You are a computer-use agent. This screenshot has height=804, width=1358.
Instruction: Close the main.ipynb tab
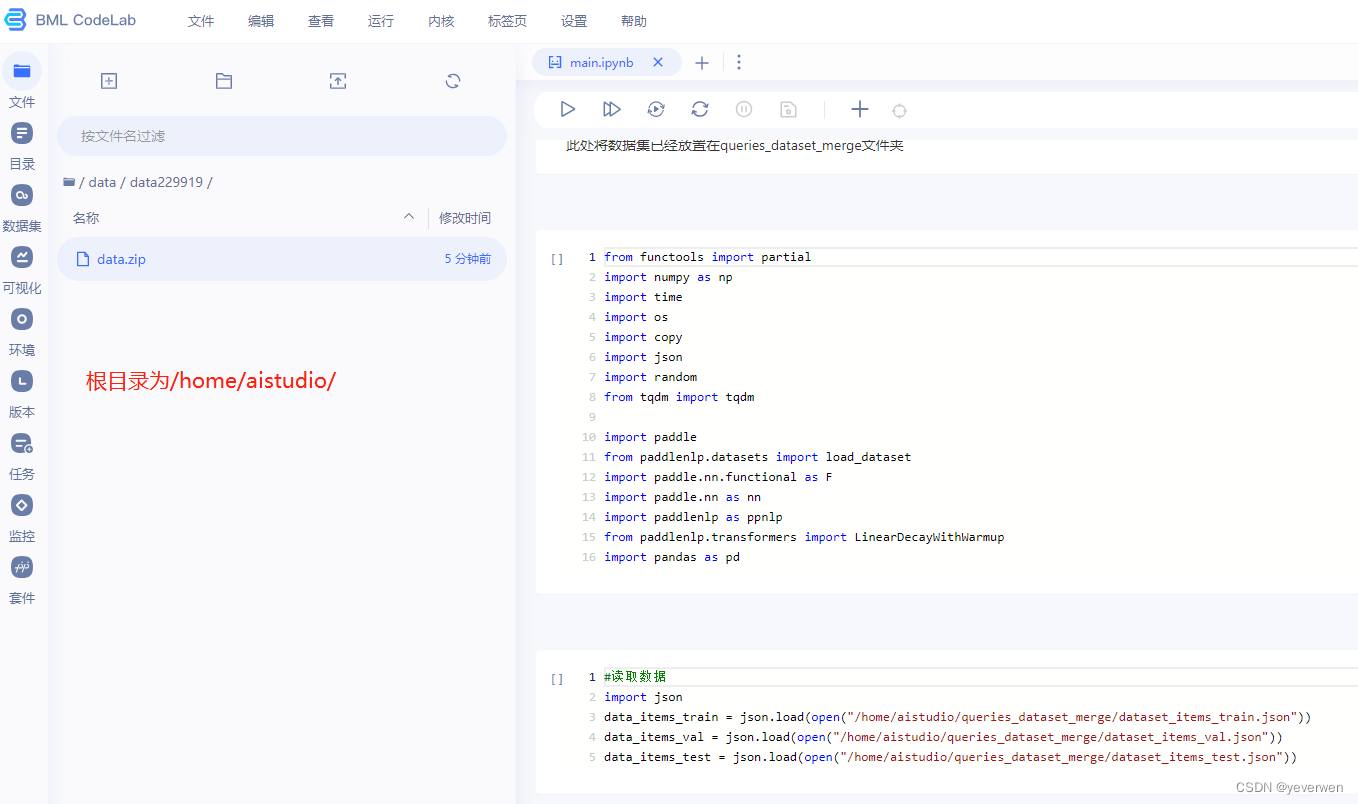point(658,62)
